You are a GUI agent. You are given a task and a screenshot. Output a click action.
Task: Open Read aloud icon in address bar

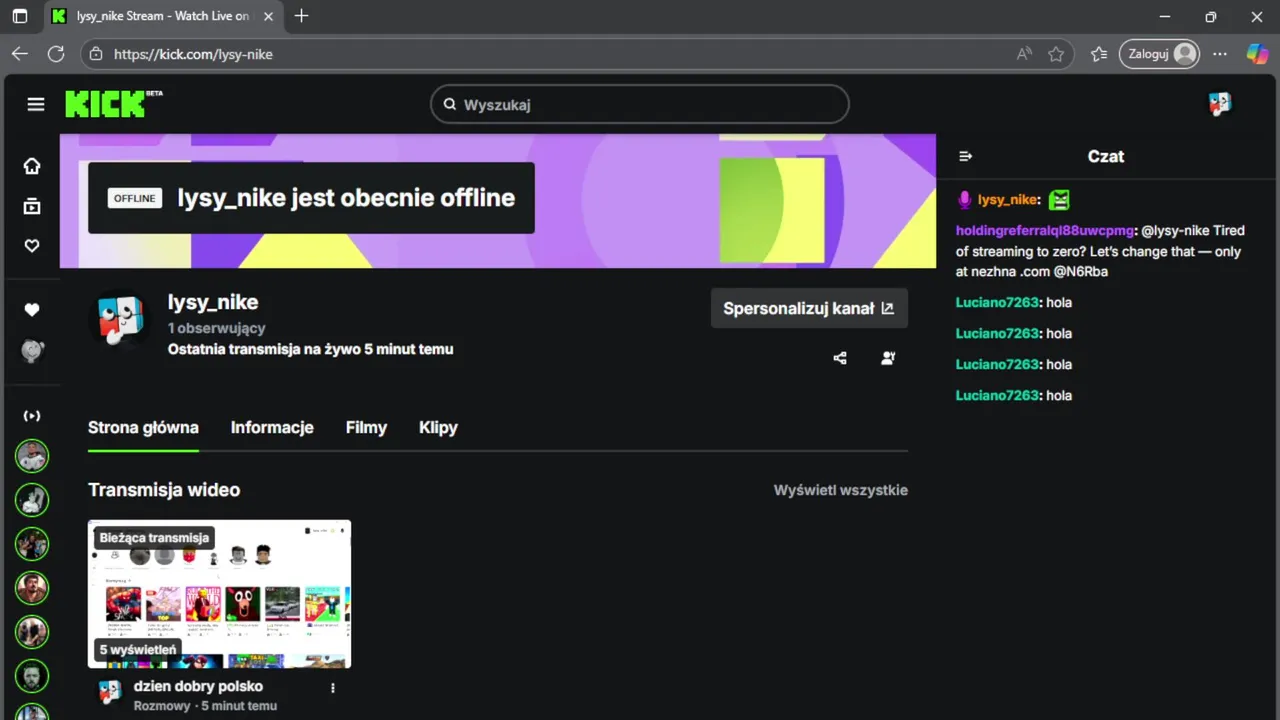point(1024,54)
